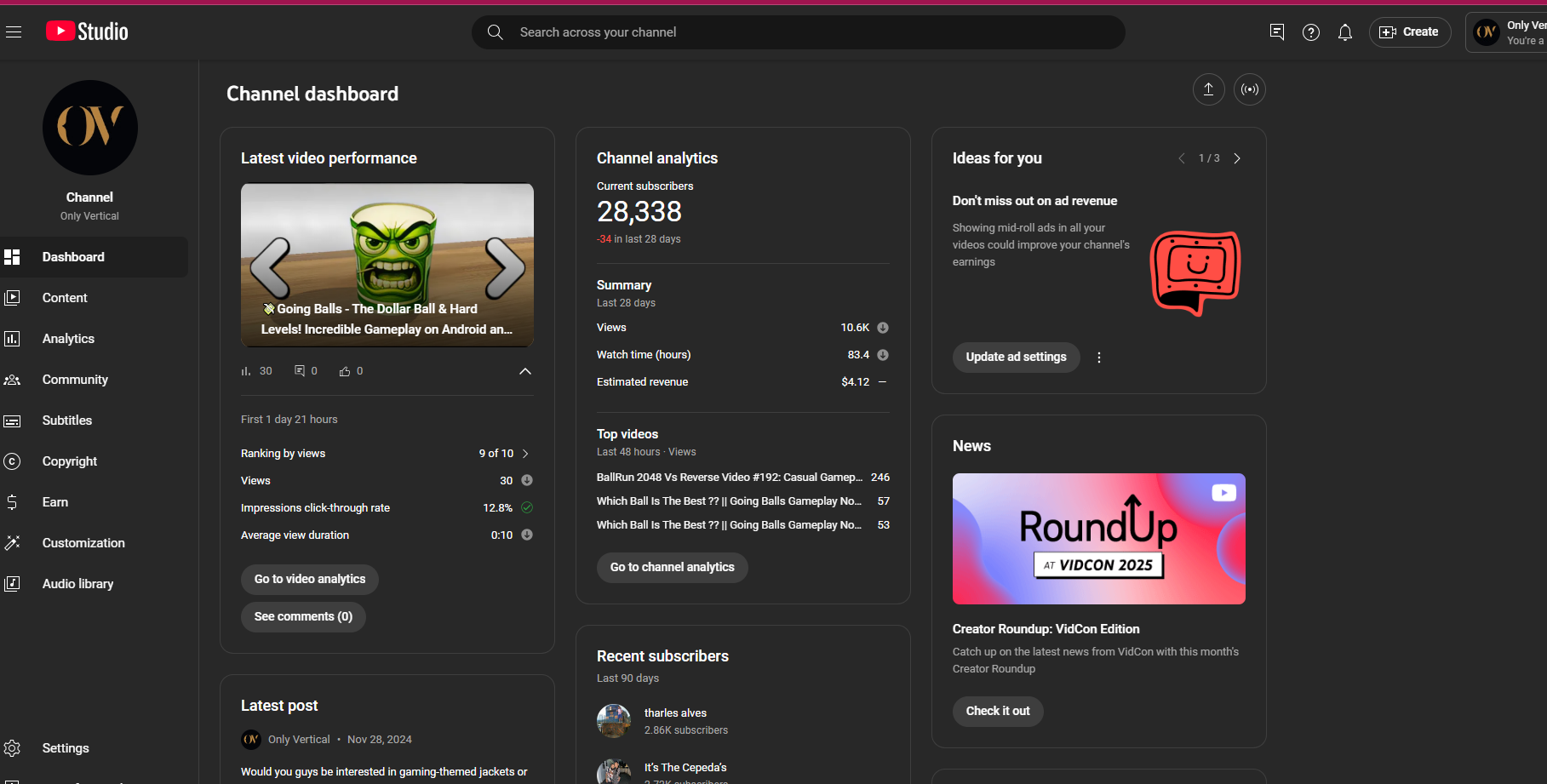Image resolution: width=1547 pixels, height=784 pixels.
Task: Open top video with 53 views
Action: (743, 525)
